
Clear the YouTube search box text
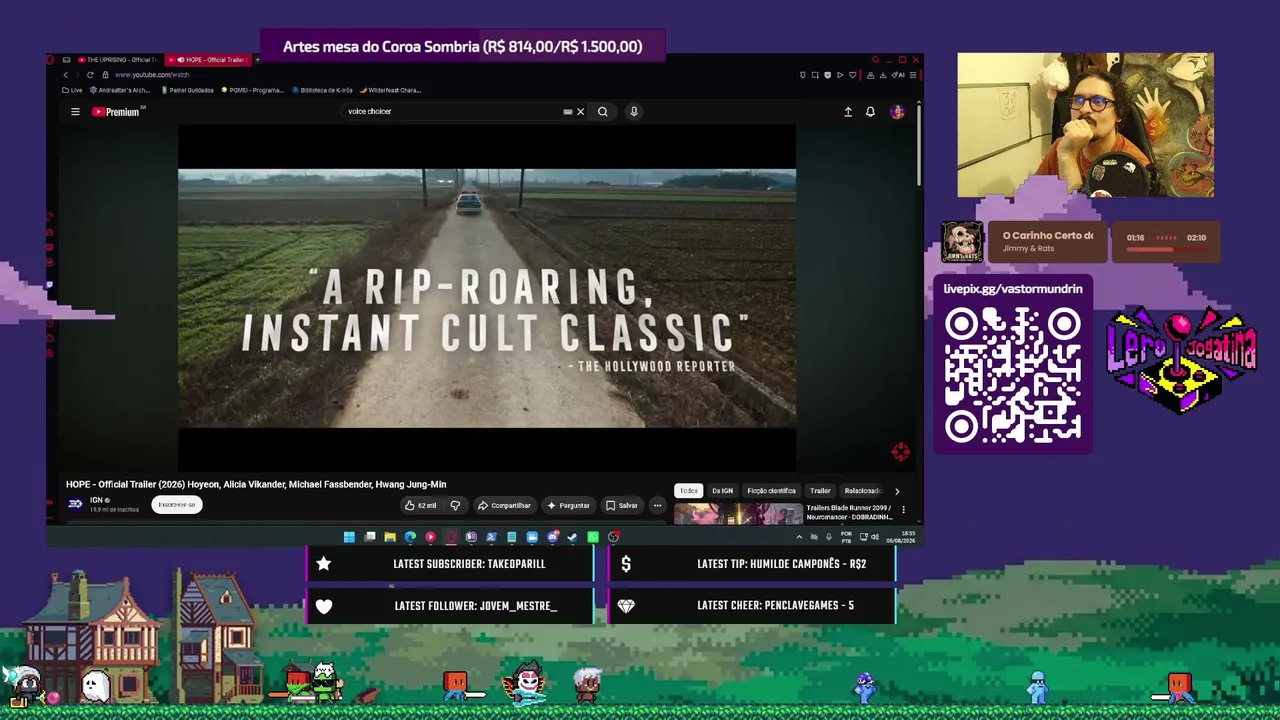click(x=580, y=112)
